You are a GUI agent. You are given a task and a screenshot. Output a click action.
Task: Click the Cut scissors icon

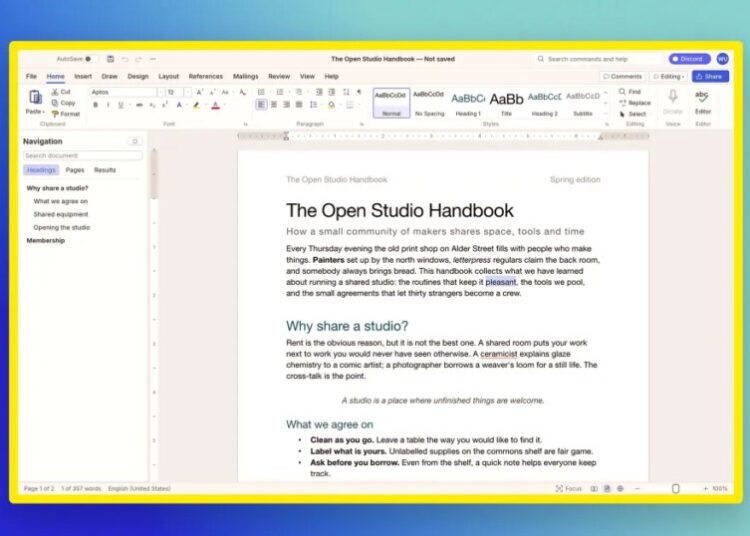click(x=55, y=92)
